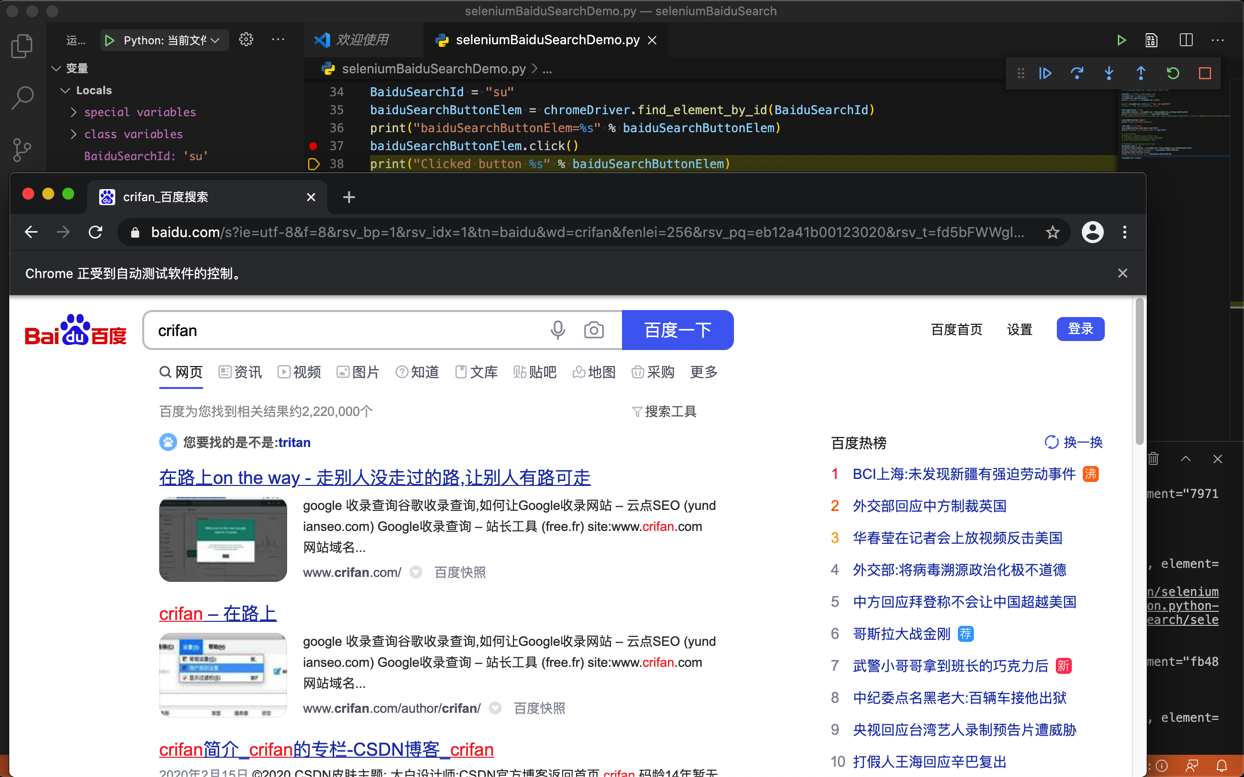
Task: Refresh hot list with 换一换
Action: pyautogui.click(x=1073, y=442)
